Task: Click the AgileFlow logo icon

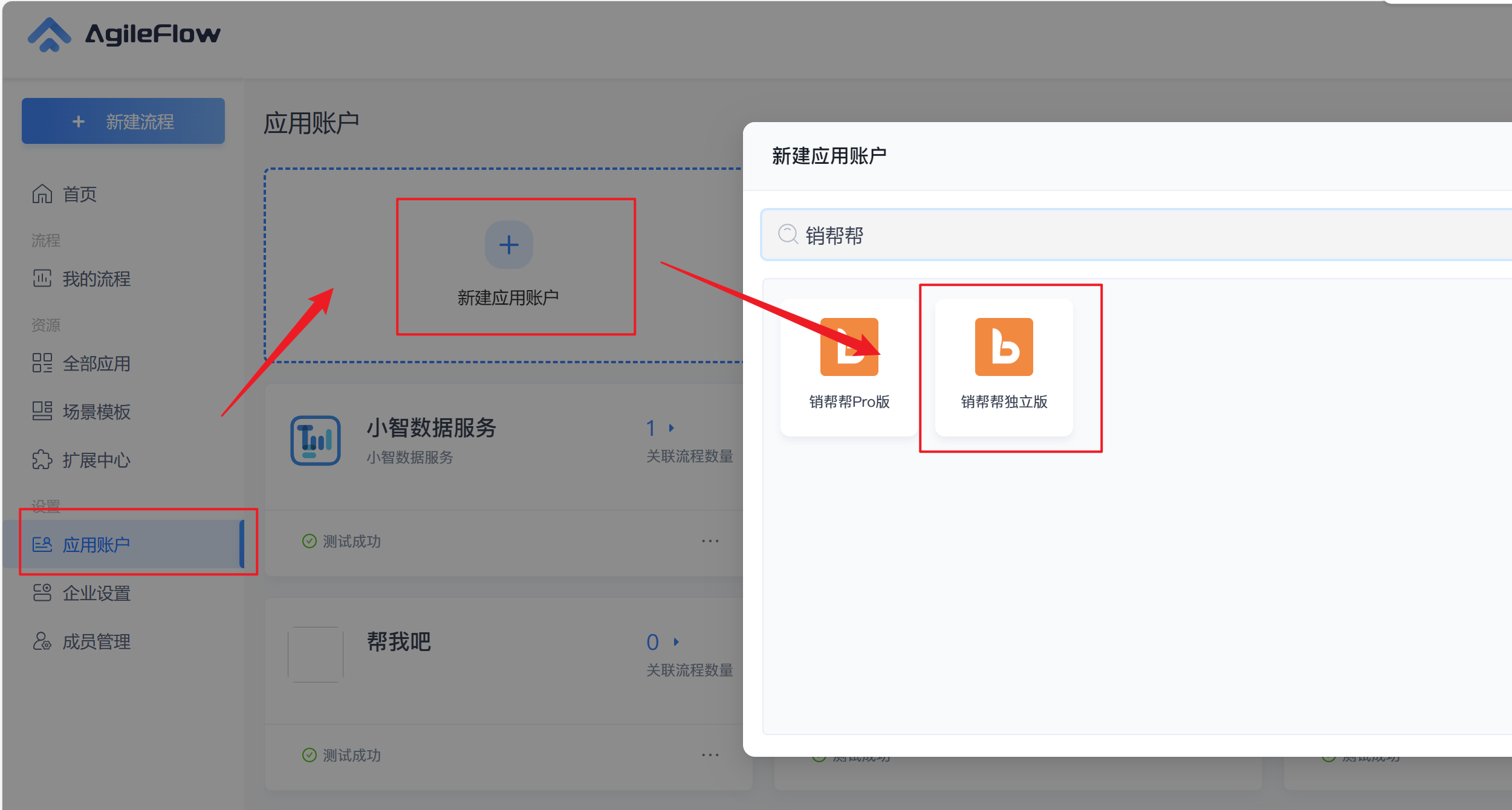Action: pyautogui.click(x=49, y=34)
